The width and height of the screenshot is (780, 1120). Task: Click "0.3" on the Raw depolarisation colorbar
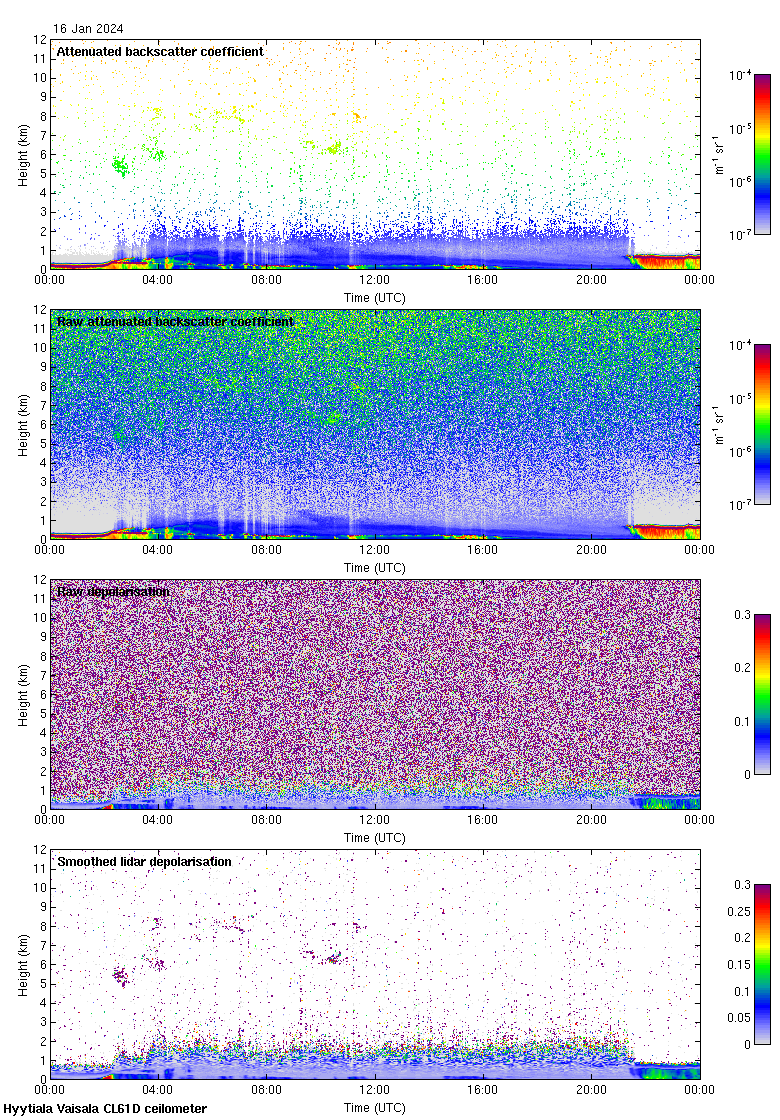743,615
